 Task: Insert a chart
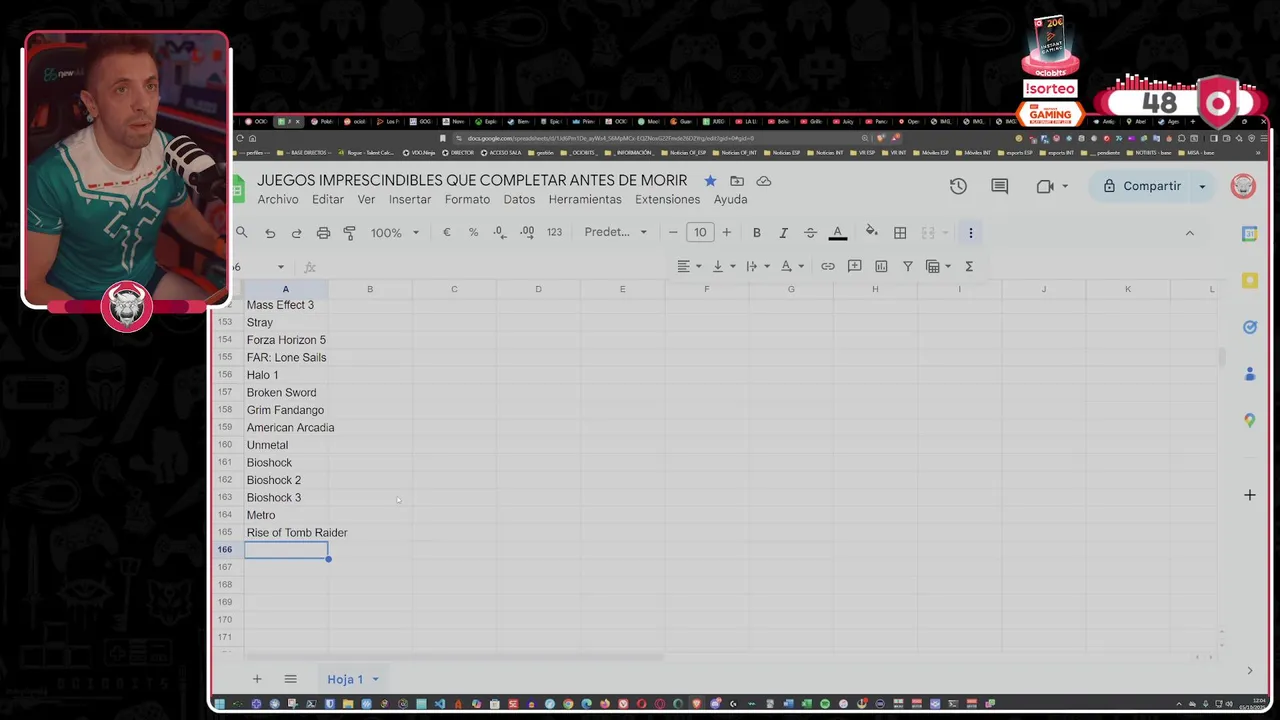pos(881,266)
